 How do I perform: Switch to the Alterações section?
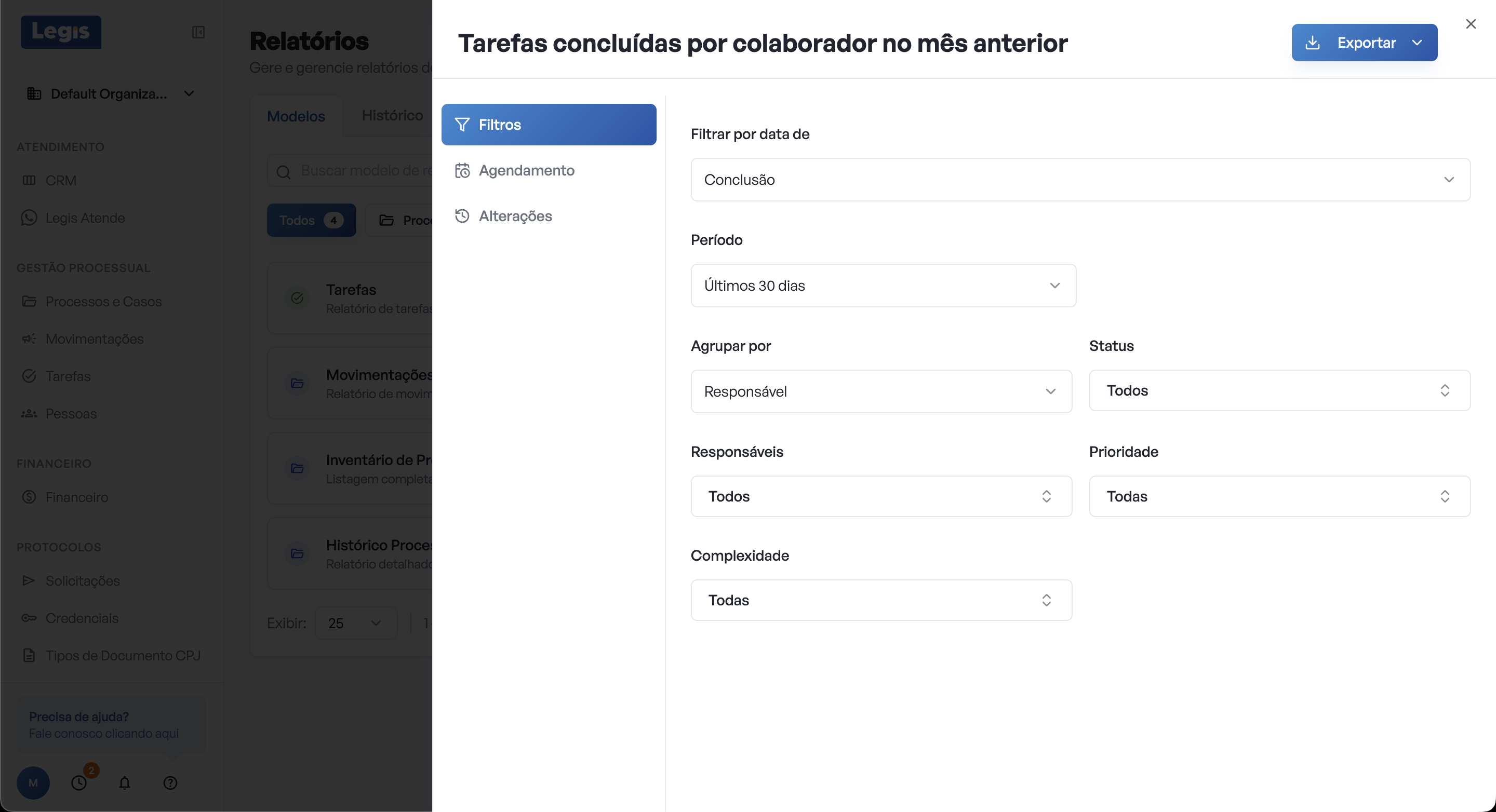515,216
